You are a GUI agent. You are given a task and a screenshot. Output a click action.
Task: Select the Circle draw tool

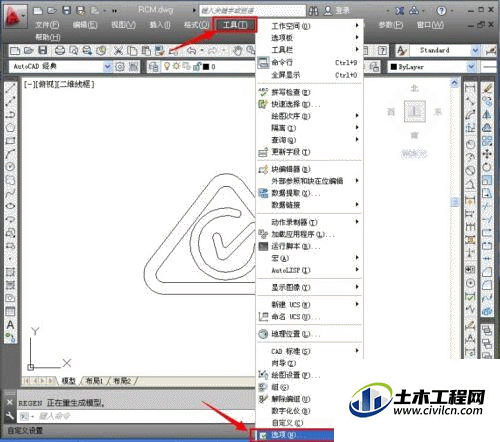tap(10, 166)
